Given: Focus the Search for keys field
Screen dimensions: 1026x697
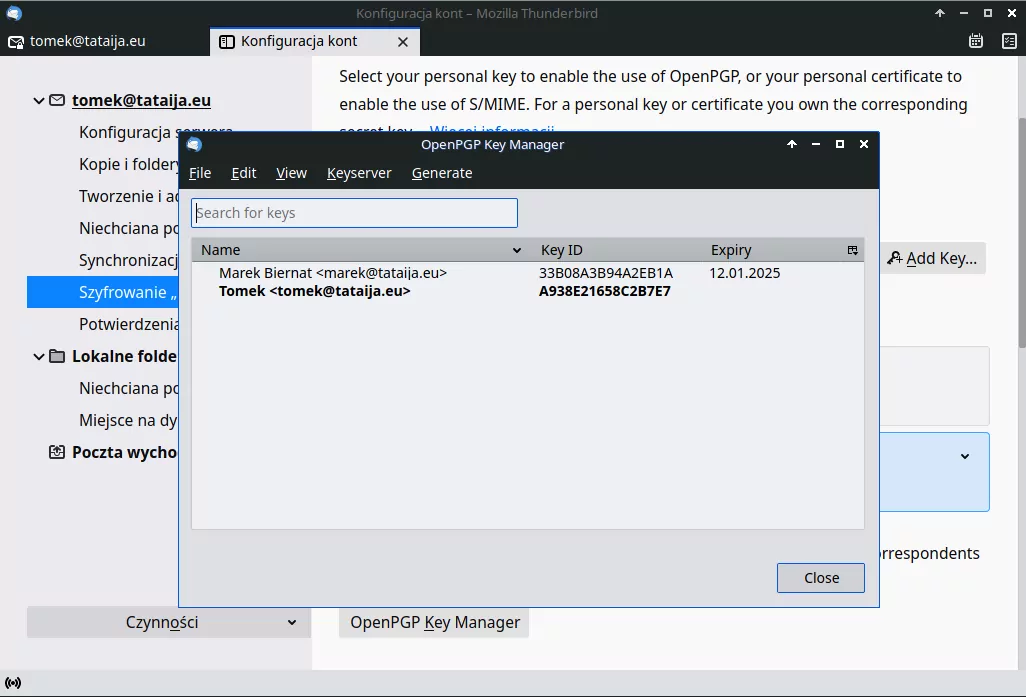Looking at the screenshot, I should [x=355, y=213].
